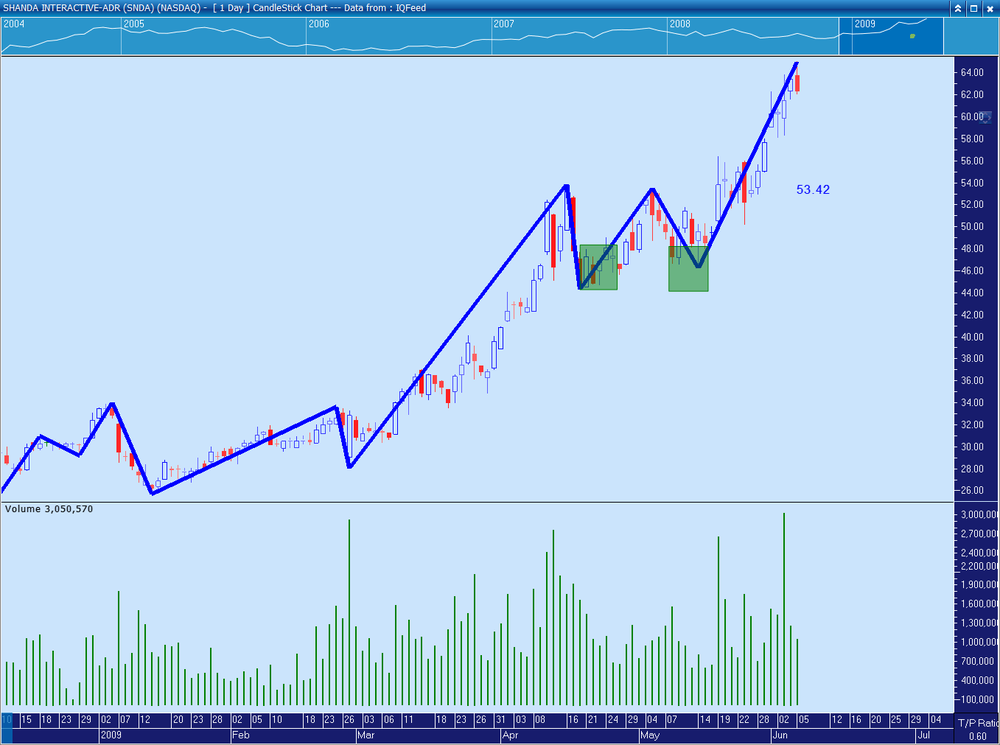Select the tallest volume bar in early June

[x=784, y=609]
